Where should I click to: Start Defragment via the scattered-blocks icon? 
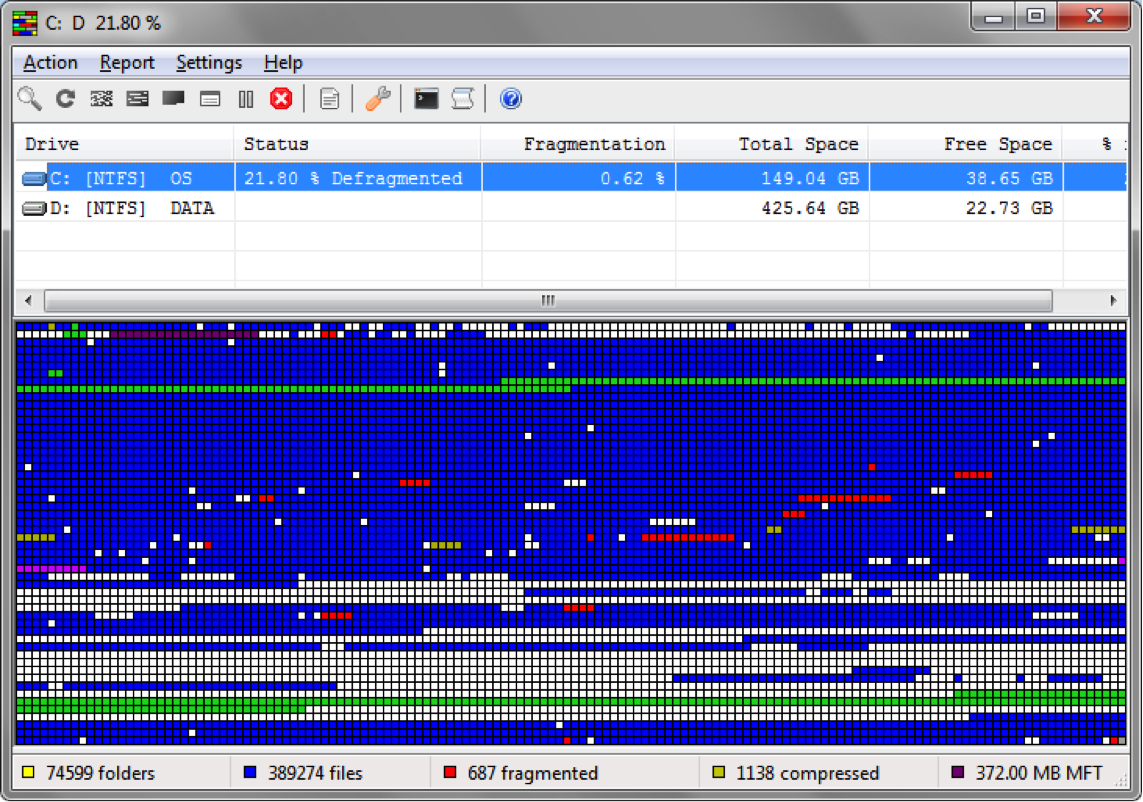coord(101,98)
